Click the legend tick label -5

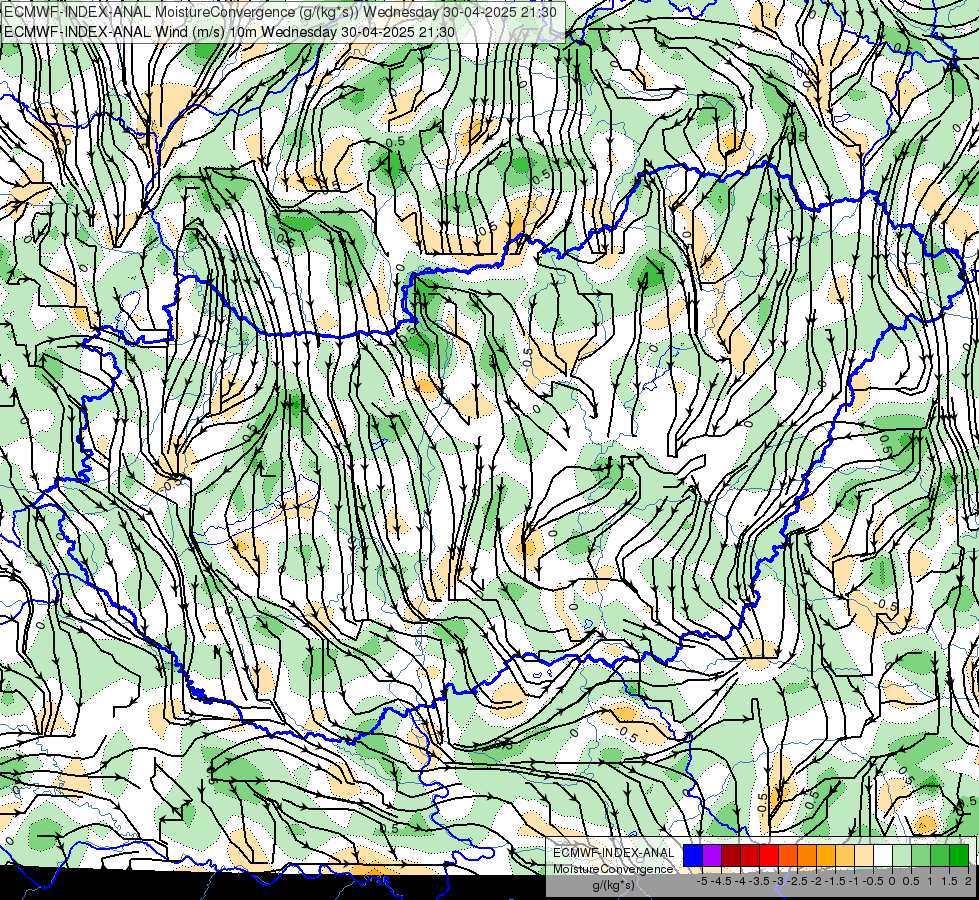(702, 881)
